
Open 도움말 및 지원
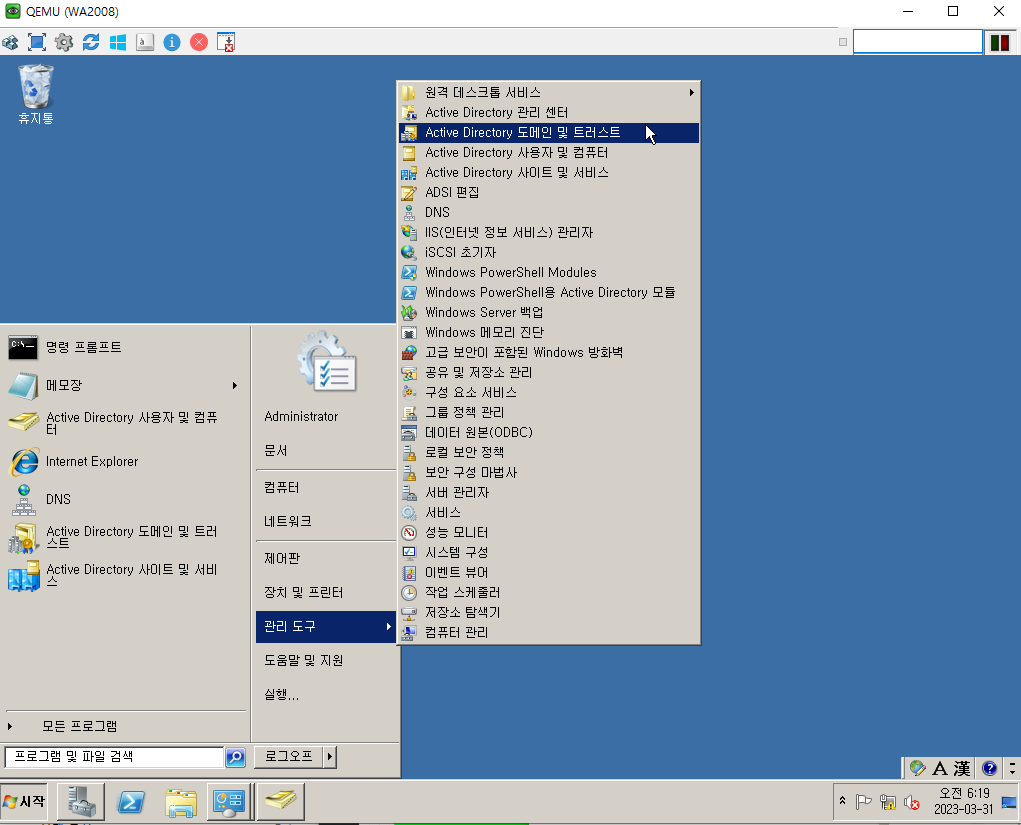tap(326, 660)
